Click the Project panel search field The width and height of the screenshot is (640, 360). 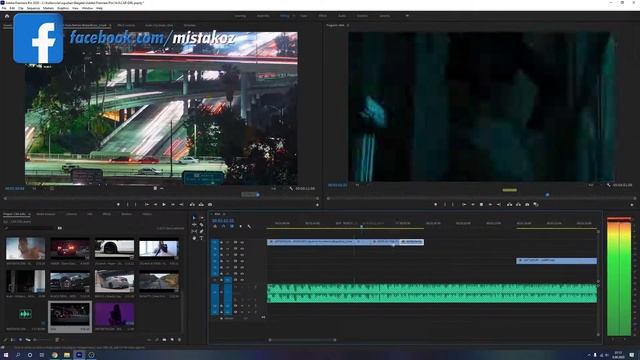coord(29,228)
